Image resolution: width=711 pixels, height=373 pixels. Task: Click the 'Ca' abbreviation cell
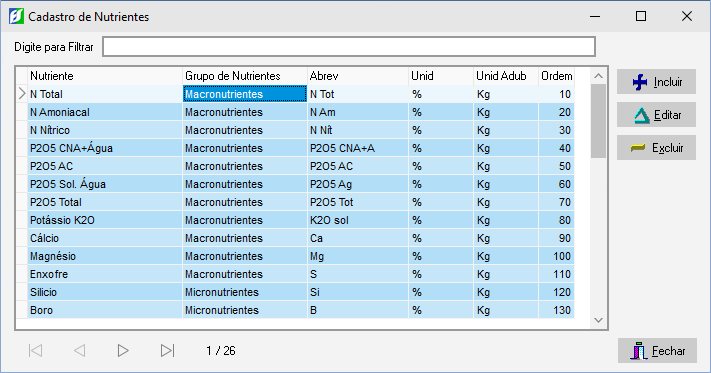pos(358,238)
